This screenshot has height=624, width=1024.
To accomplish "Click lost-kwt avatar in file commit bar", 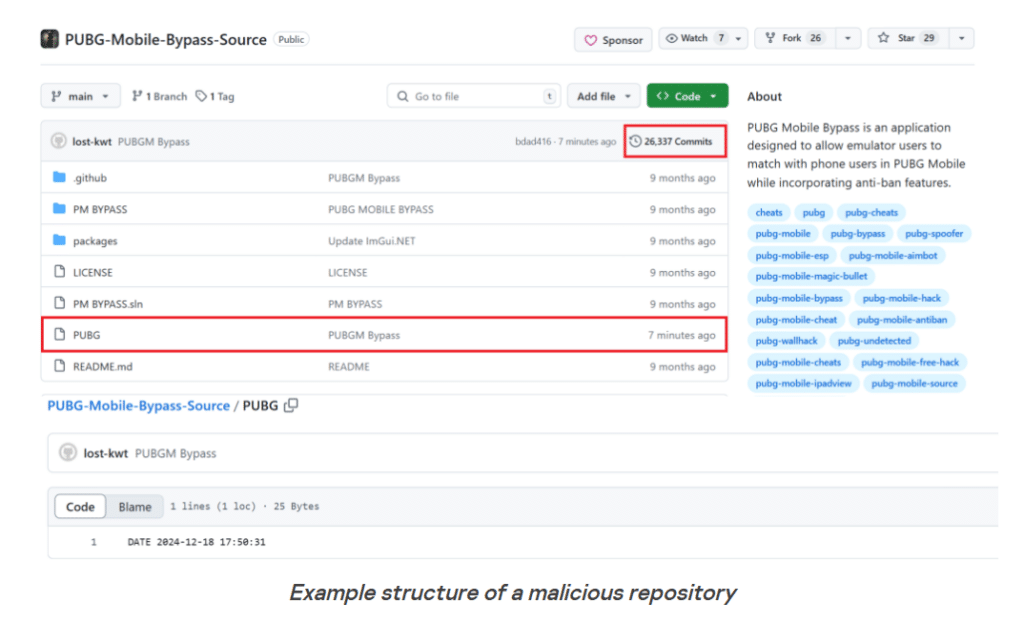I will pyautogui.click(x=68, y=452).
